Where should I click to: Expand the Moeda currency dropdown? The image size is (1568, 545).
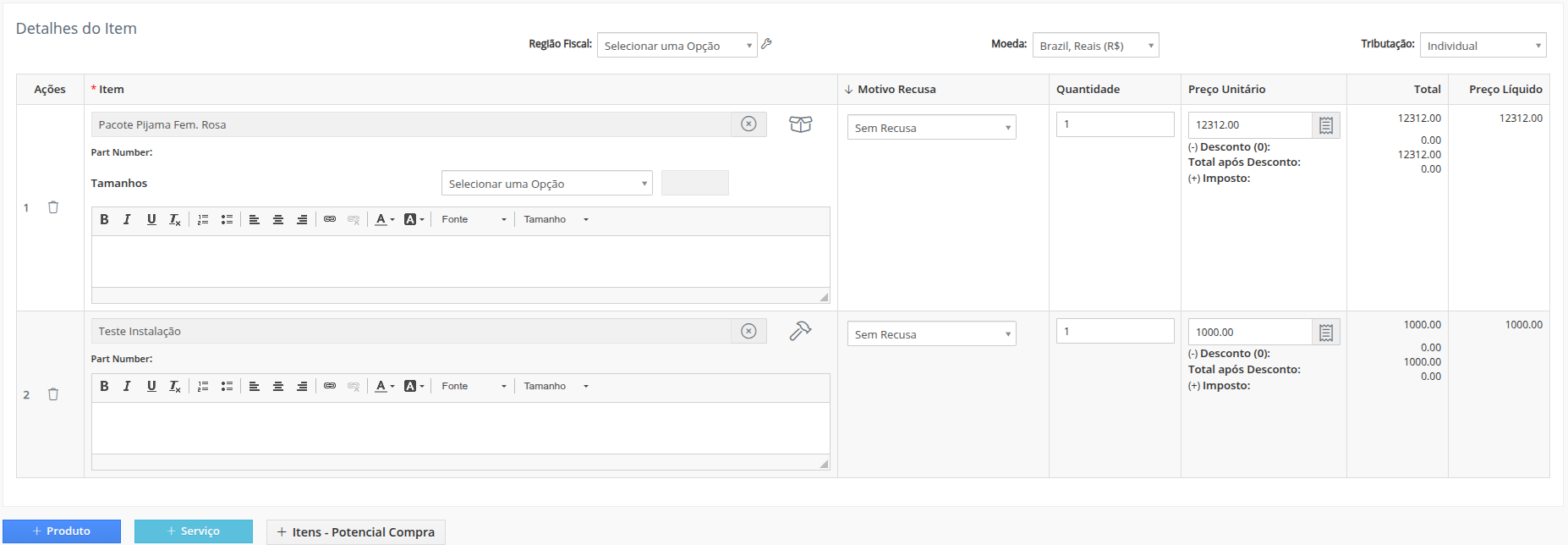[x=1095, y=46]
